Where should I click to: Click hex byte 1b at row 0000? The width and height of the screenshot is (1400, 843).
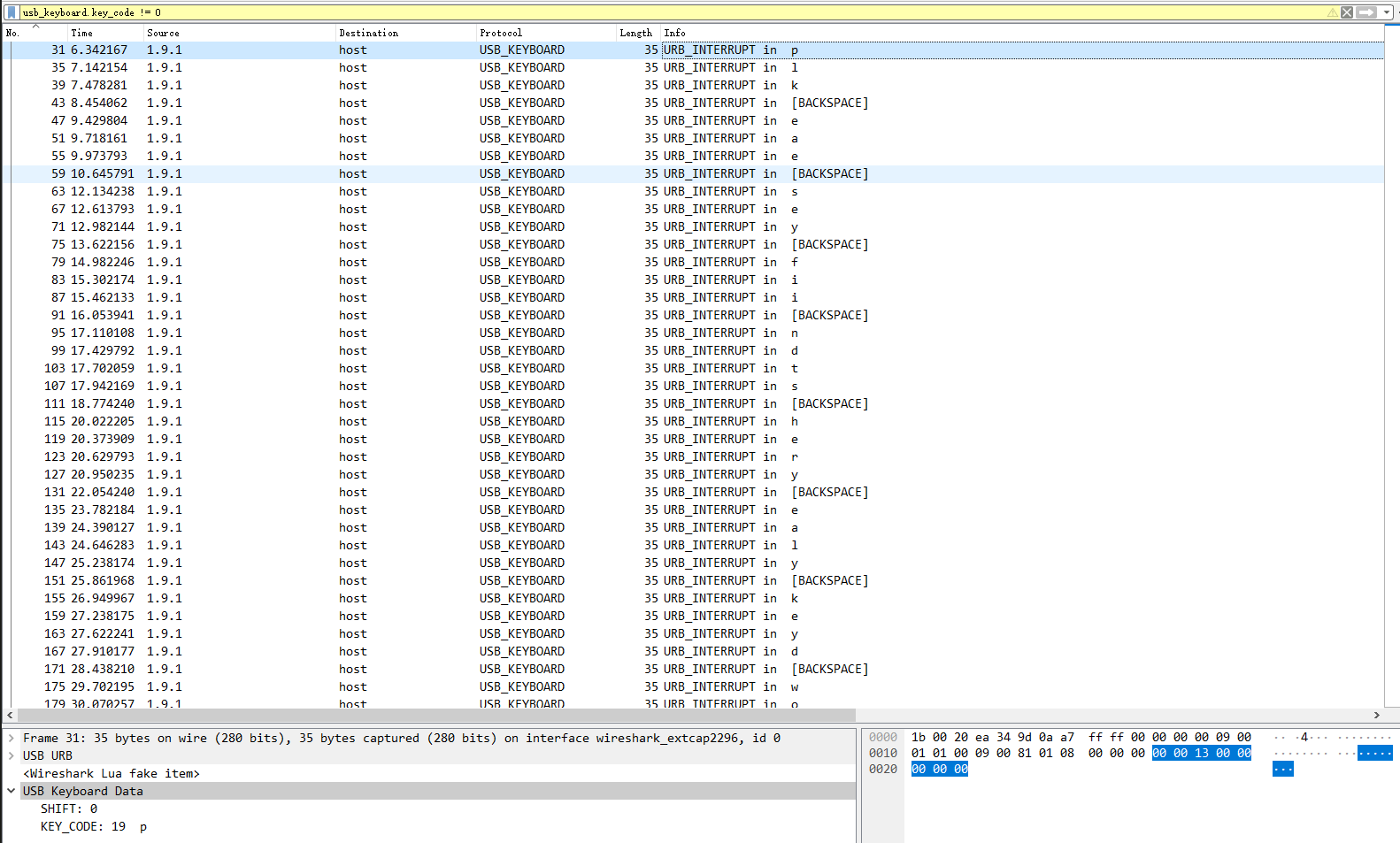coord(919,737)
